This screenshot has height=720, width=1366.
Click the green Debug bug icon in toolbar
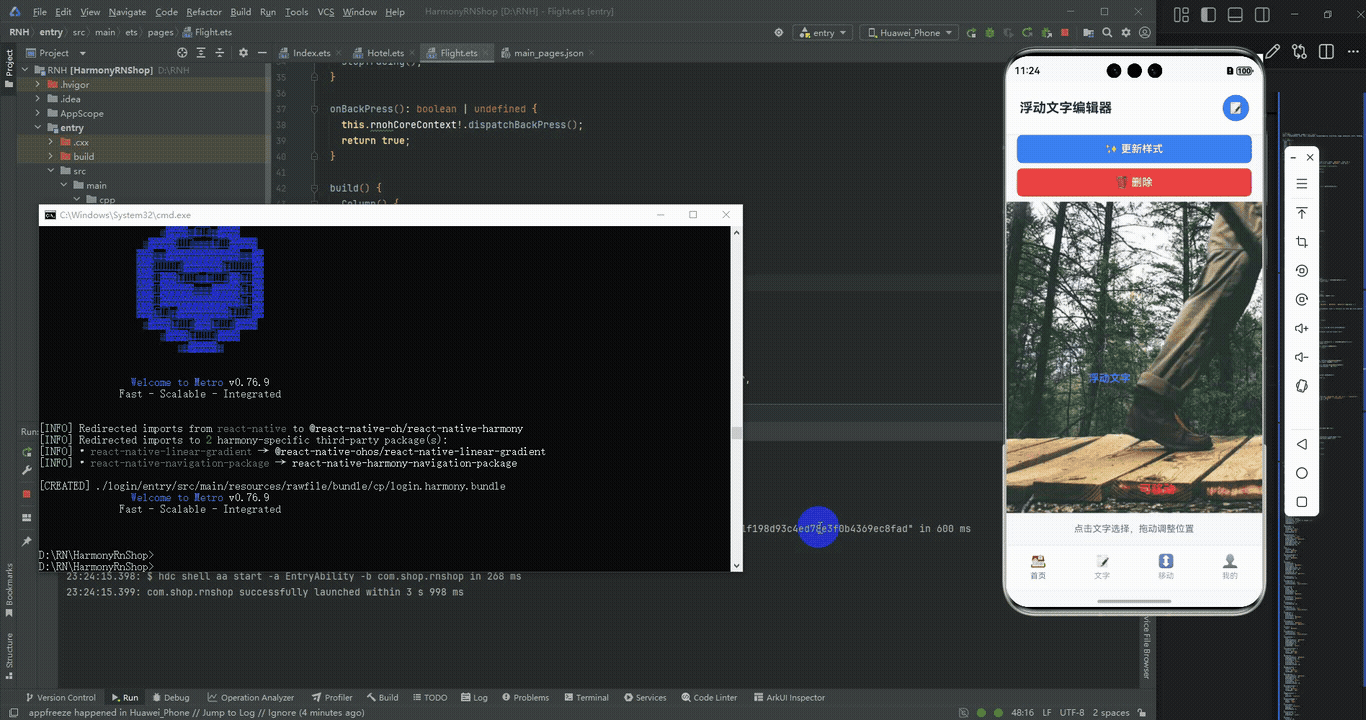pos(989,32)
